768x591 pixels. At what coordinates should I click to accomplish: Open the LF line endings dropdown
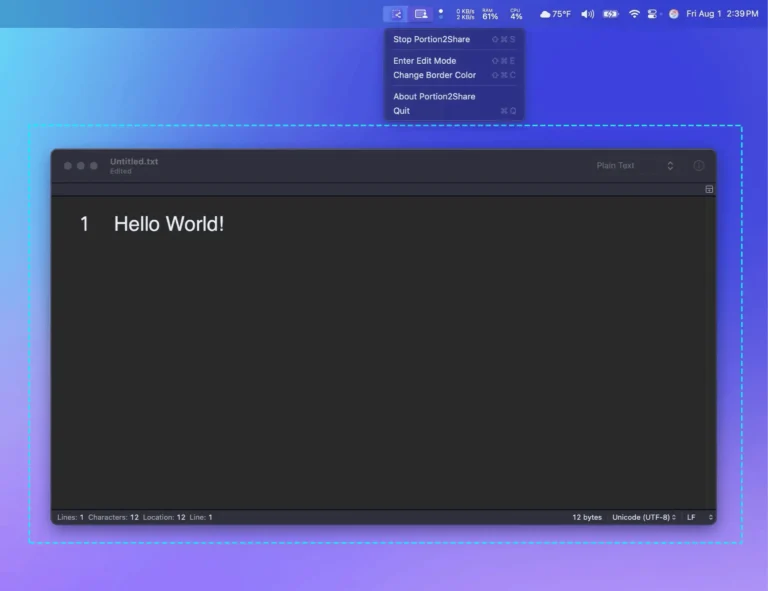click(x=699, y=517)
